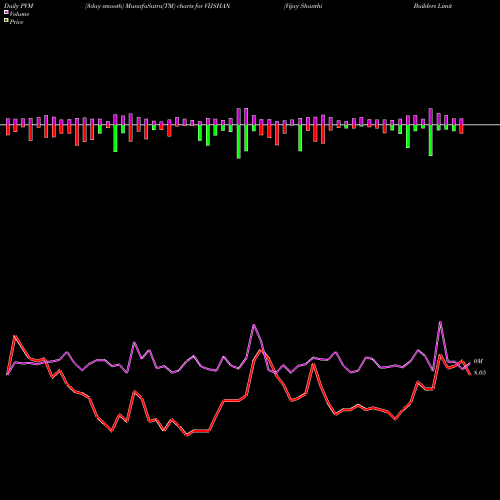
Task: Click the 'Builders Limit' header text
Action: pos(433,6)
